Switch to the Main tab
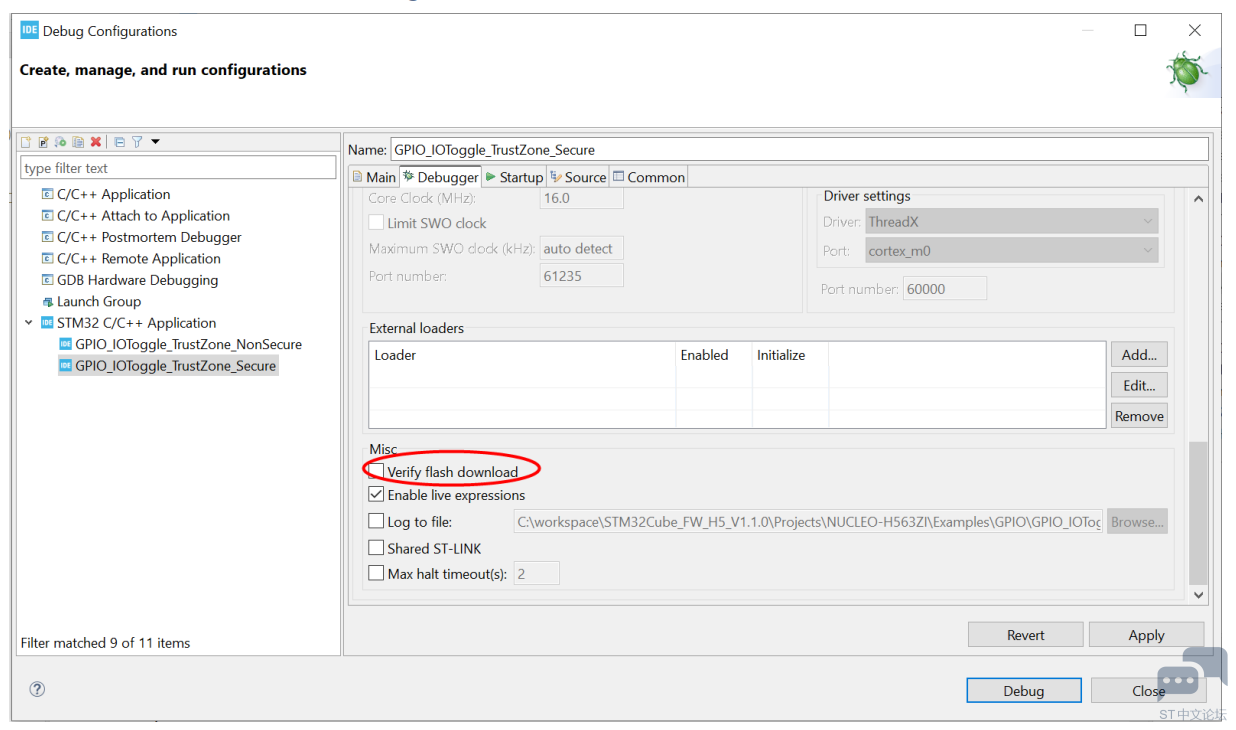 (374, 177)
